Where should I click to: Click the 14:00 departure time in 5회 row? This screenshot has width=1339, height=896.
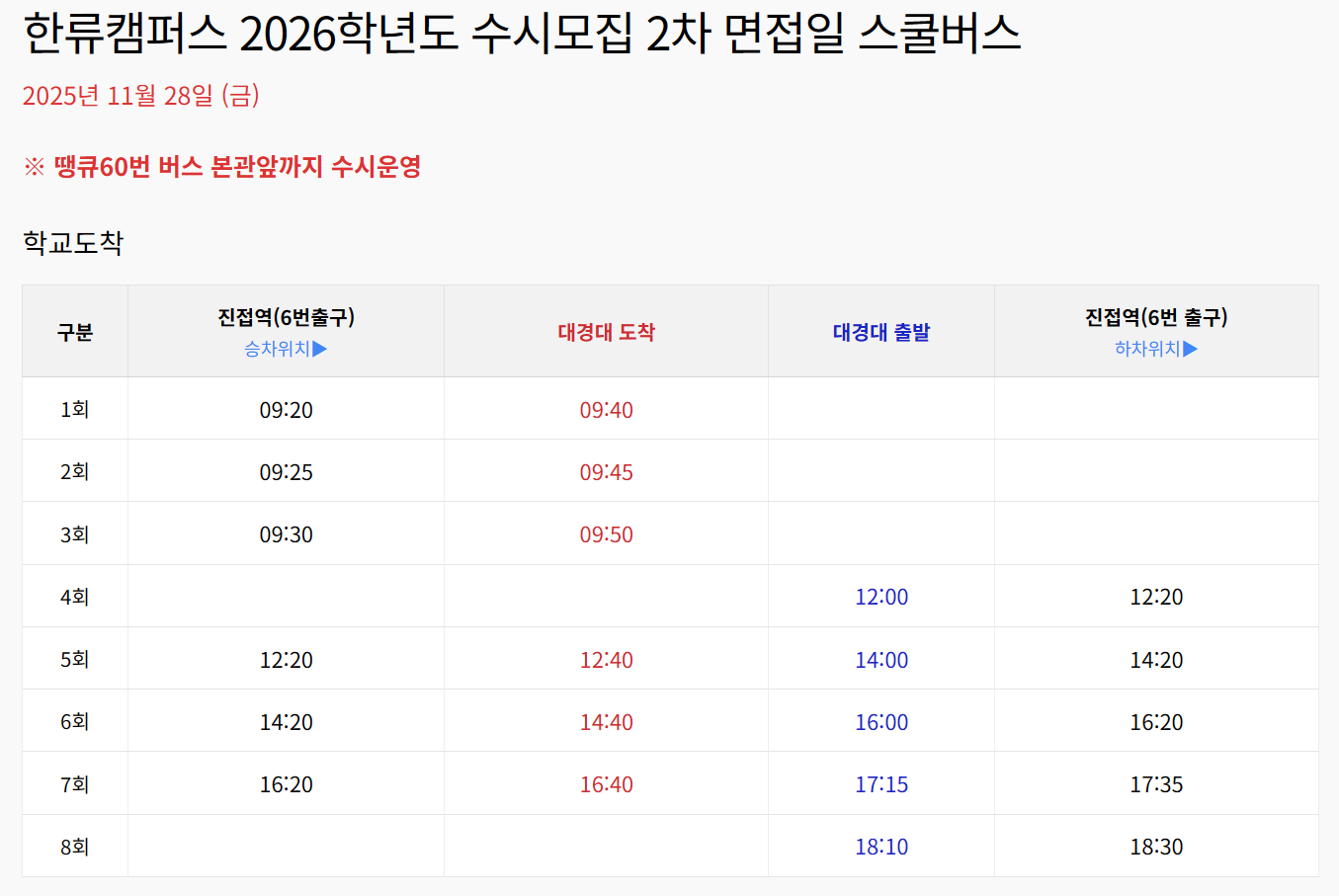pos(880,660)
